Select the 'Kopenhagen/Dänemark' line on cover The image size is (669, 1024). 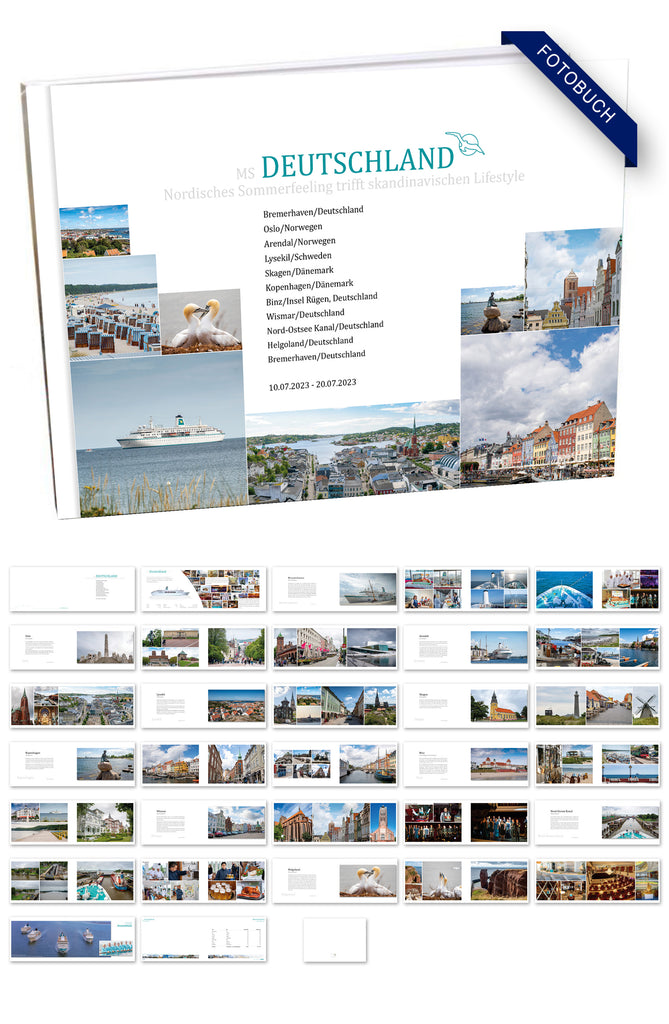(x=310, y=286)
